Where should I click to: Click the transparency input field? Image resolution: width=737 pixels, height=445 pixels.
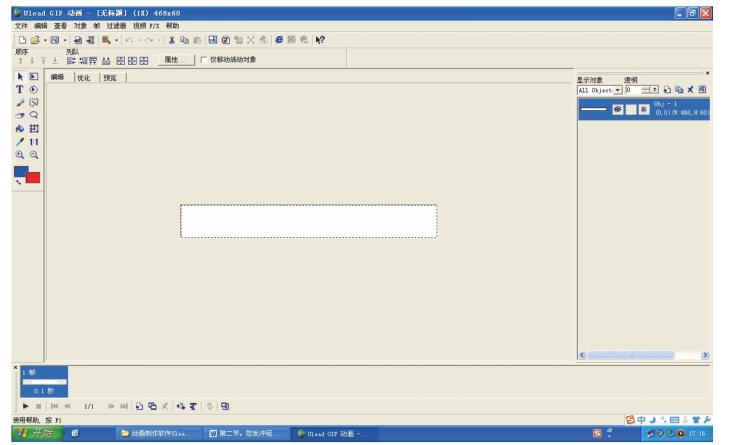coord(633,90)
